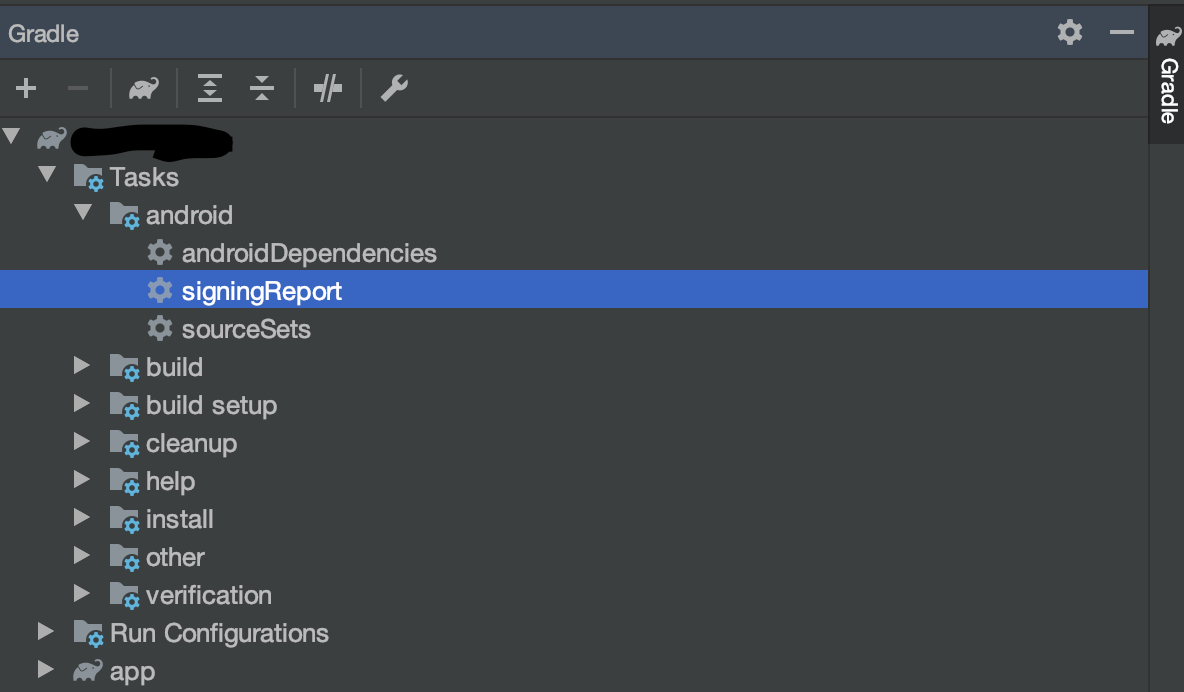Screen dimensions: 1184x692
Task: Click the plus icon to link Gradle project
Action: click(x=26, y=89)
